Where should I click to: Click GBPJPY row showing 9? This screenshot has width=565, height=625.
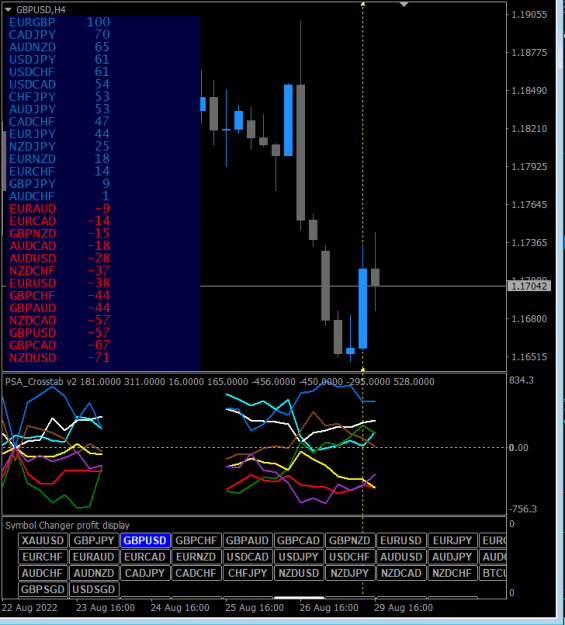59,184
